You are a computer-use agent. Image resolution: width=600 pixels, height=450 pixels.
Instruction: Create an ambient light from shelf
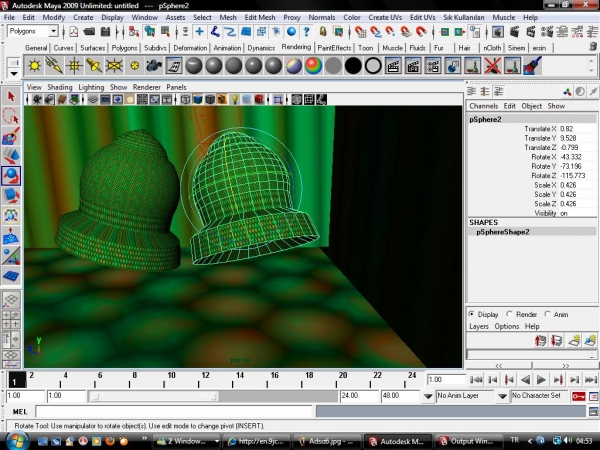tap(34, 65)
